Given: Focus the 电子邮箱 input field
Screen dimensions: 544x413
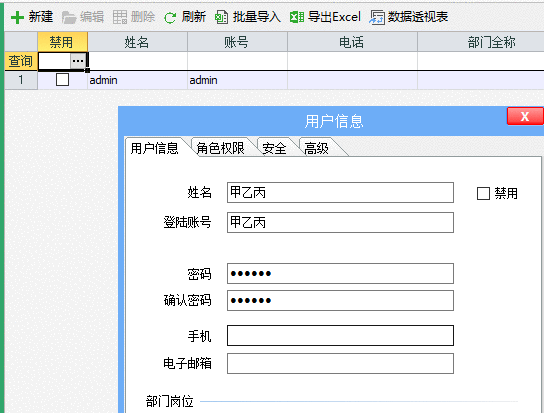Looking at the screenshot, I should [x=340, y=364].
